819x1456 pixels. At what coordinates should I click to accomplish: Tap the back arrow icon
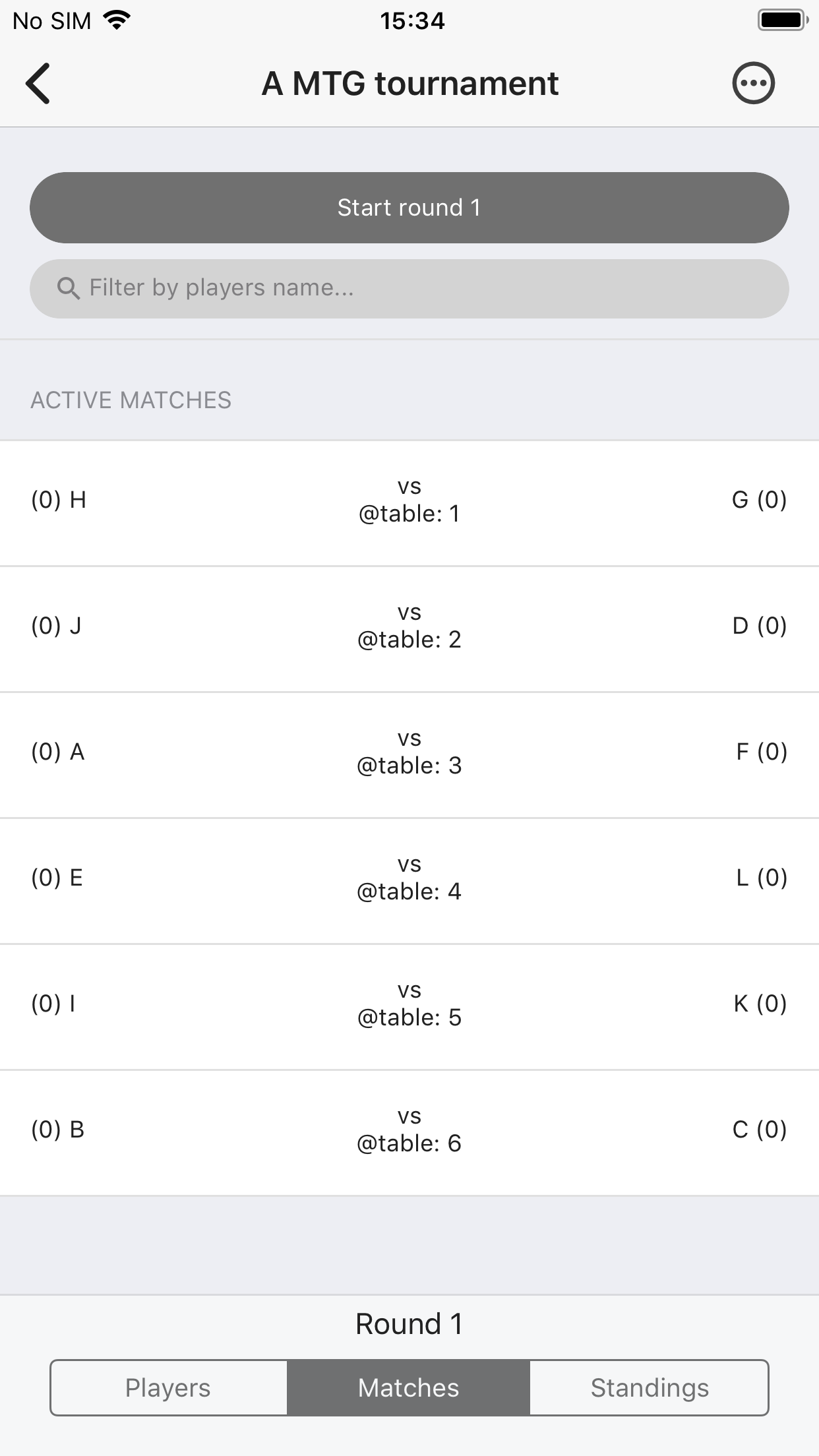coord(38,84)
